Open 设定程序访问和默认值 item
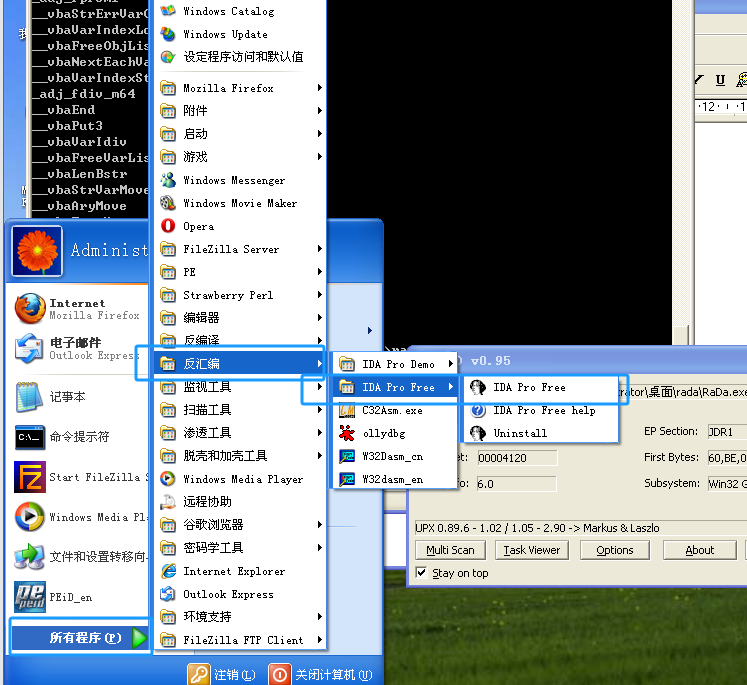This screenshot has height=685, width=747. [x=240, y=57]
